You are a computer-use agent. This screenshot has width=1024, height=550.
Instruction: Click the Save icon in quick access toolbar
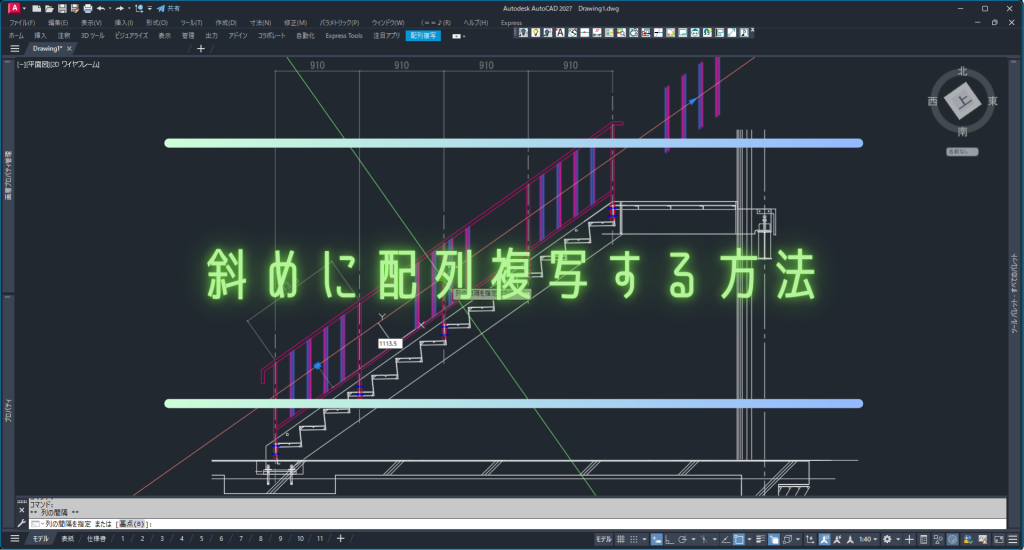click(62, 8)
